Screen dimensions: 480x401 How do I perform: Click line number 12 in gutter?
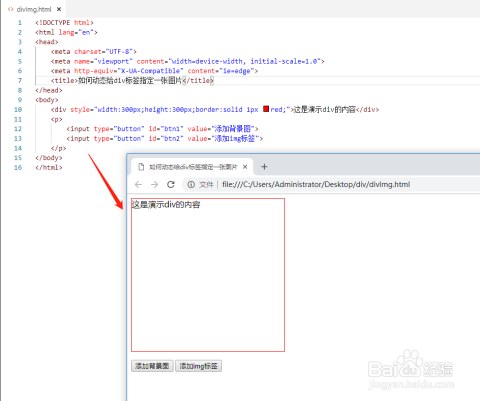coord(18,129)
